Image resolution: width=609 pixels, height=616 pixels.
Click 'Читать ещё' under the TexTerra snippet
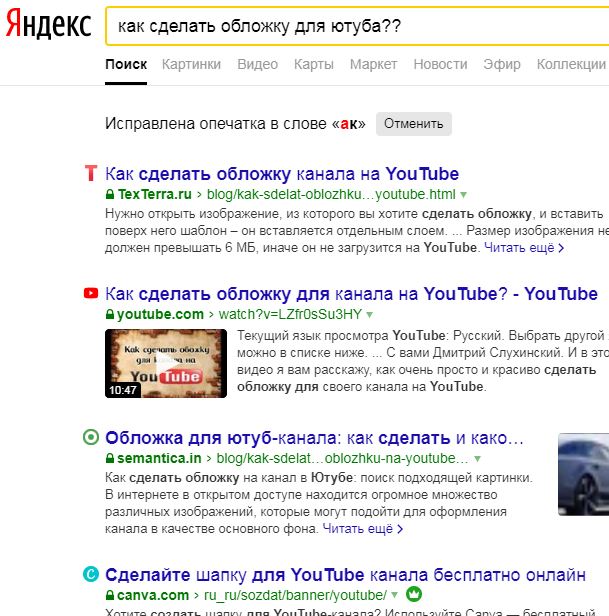[524, 248]
